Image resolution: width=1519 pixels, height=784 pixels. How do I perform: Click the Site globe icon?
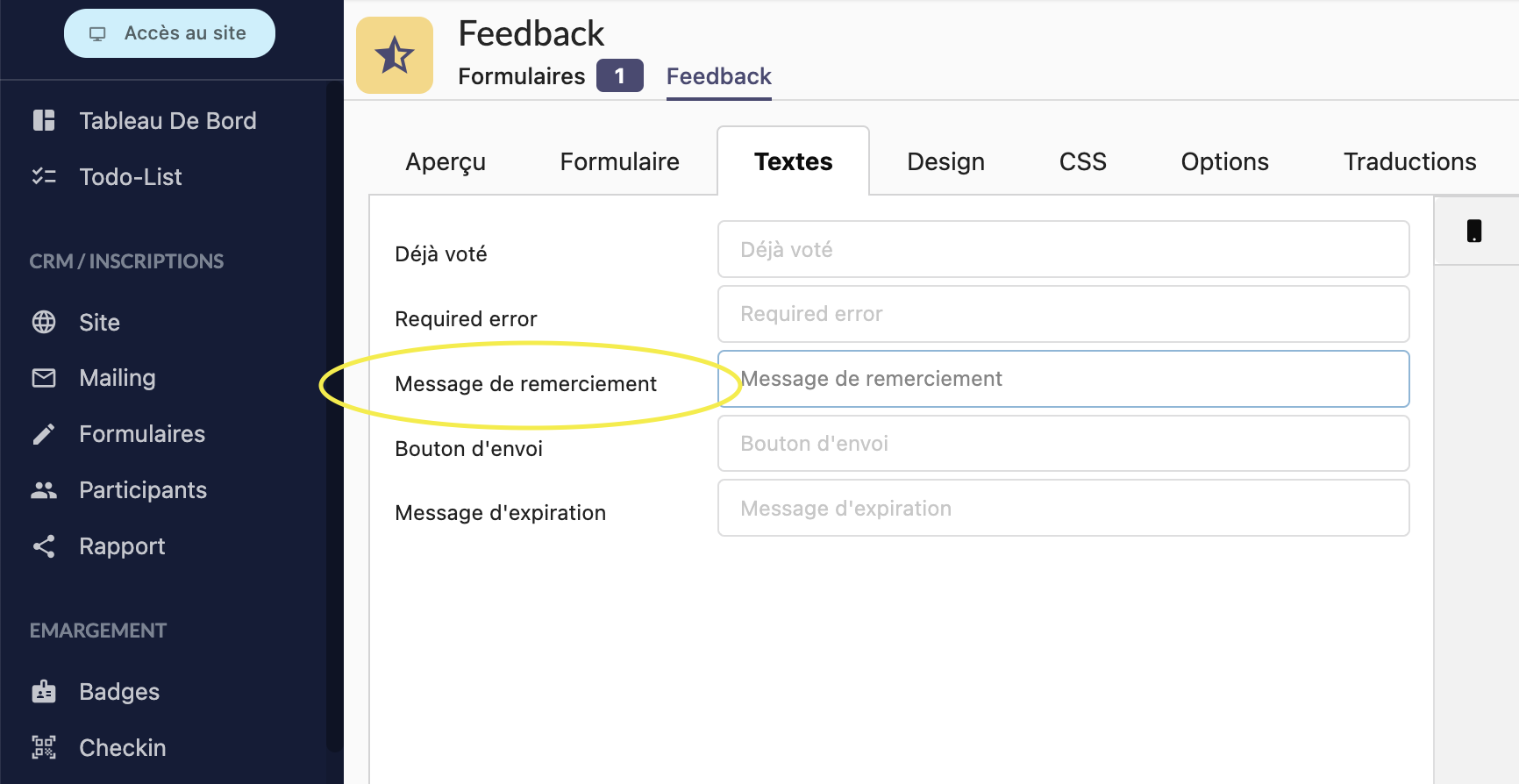pos(44,322)
